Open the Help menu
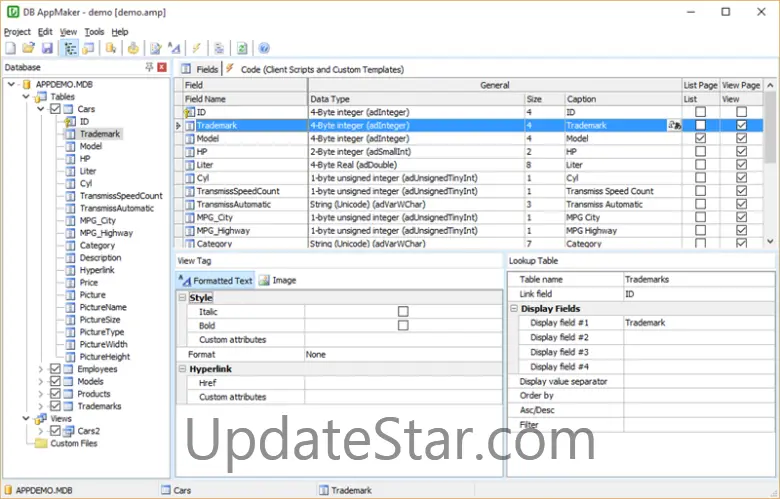The image size is (780, 499). click(120, 32)
